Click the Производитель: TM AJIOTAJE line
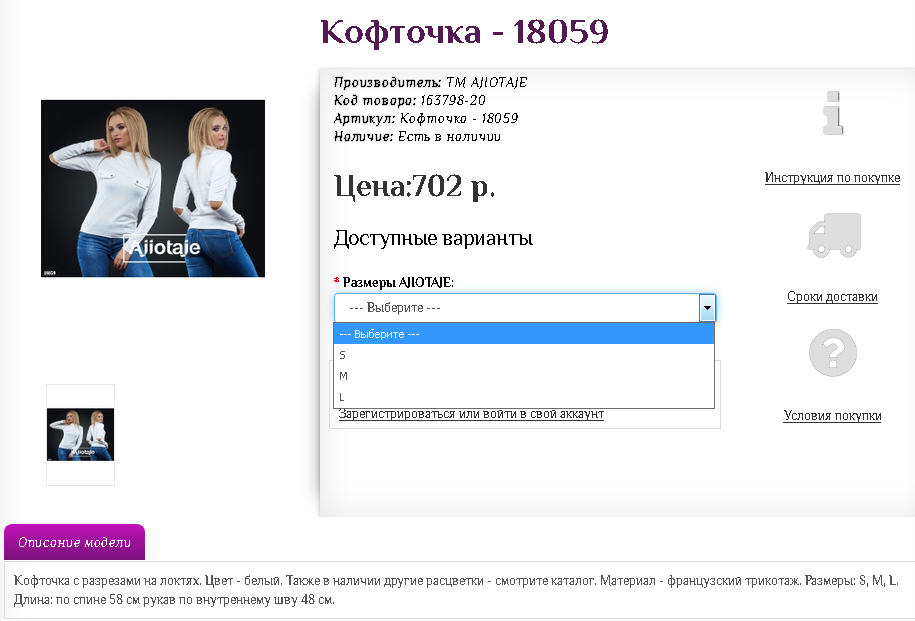Screen dimensions: 915x621 431,82
